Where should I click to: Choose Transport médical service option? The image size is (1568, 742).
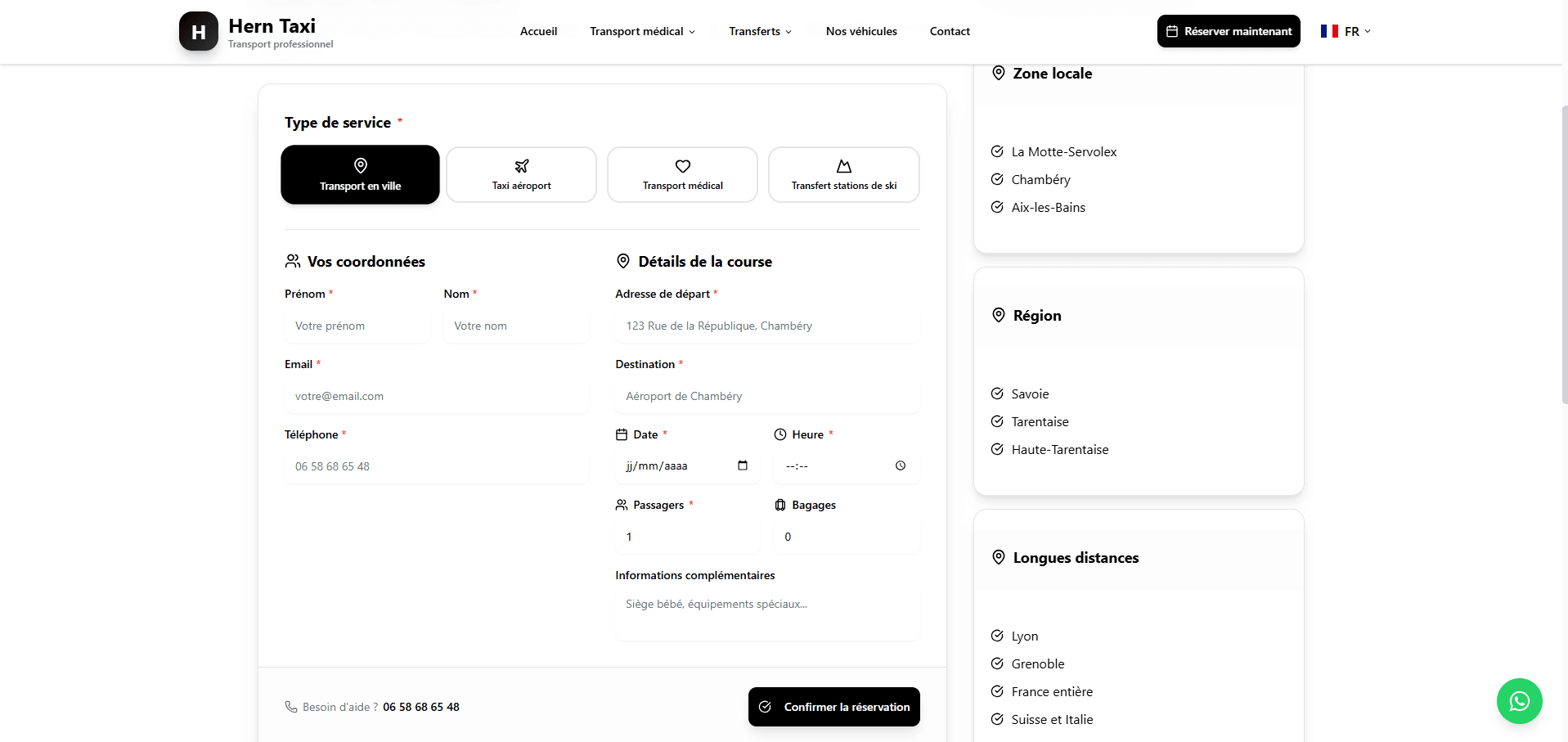[682, 175]
